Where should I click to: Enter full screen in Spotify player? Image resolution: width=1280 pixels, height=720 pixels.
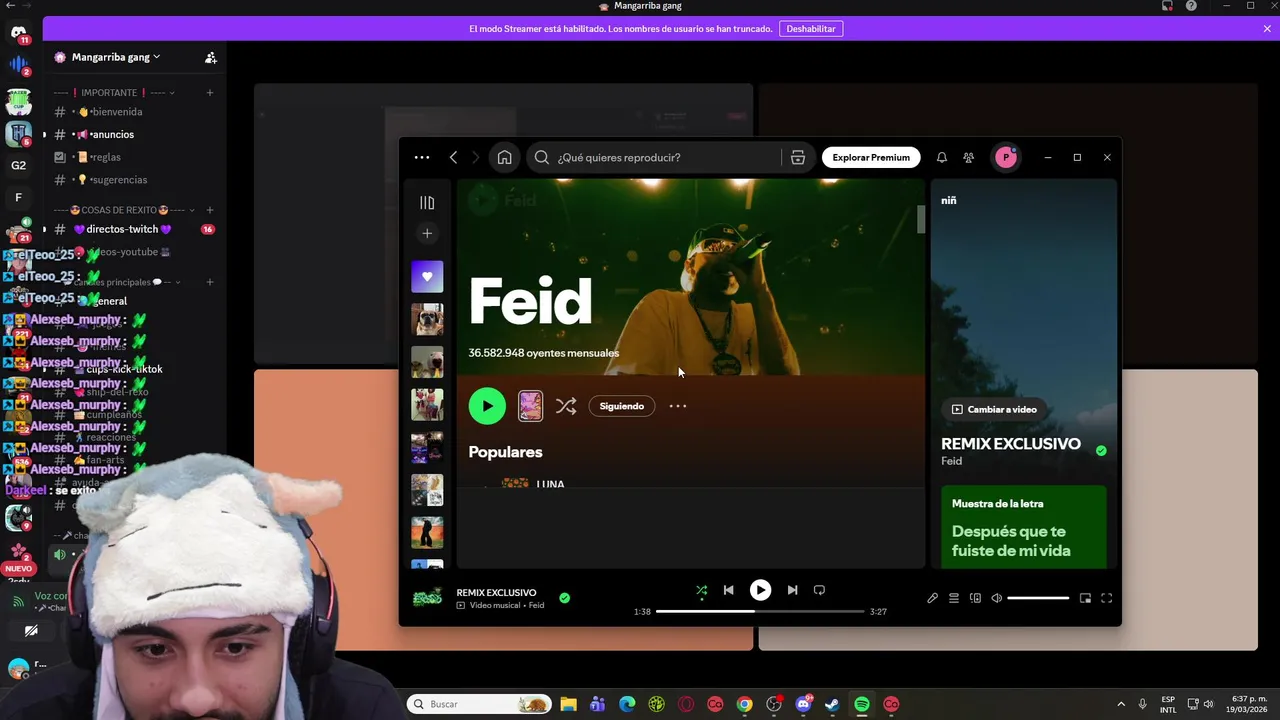(1106, 598)
